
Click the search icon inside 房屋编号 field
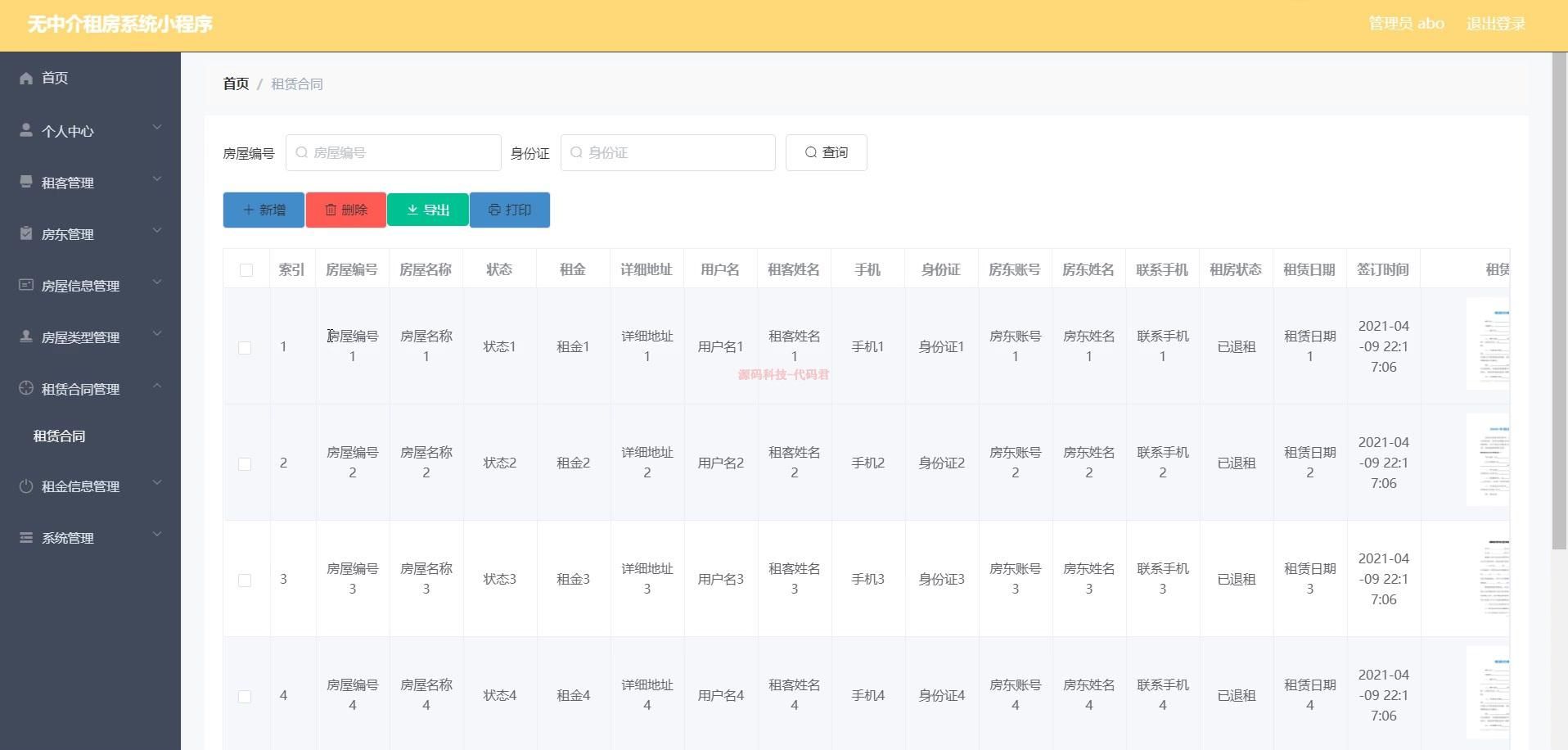[x=301, y=152]
